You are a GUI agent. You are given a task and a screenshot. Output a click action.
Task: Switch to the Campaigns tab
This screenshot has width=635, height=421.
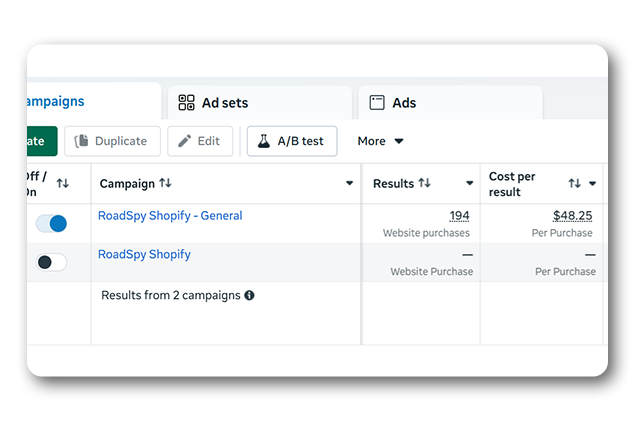pyautogui.click(x=94, y=101)
